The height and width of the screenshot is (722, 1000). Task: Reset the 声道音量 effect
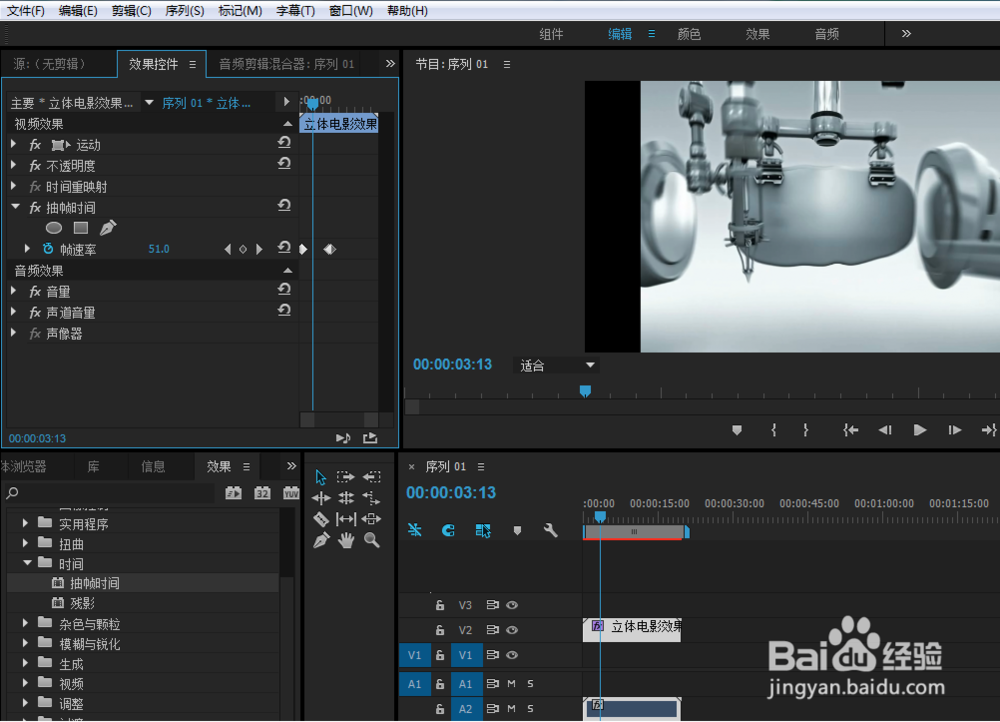click(284, 311)
